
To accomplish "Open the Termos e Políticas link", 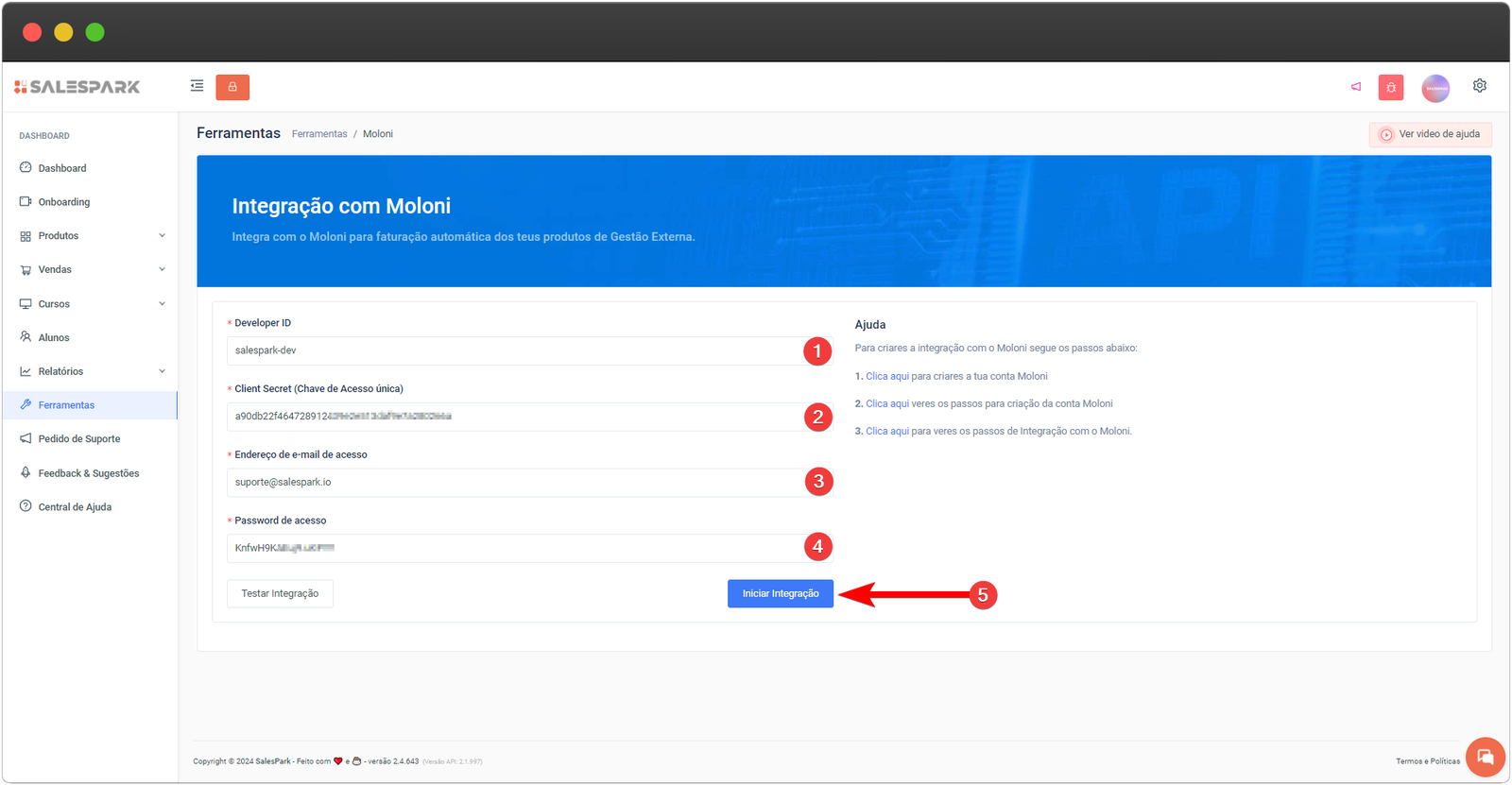I will (x=1427, y=761).
